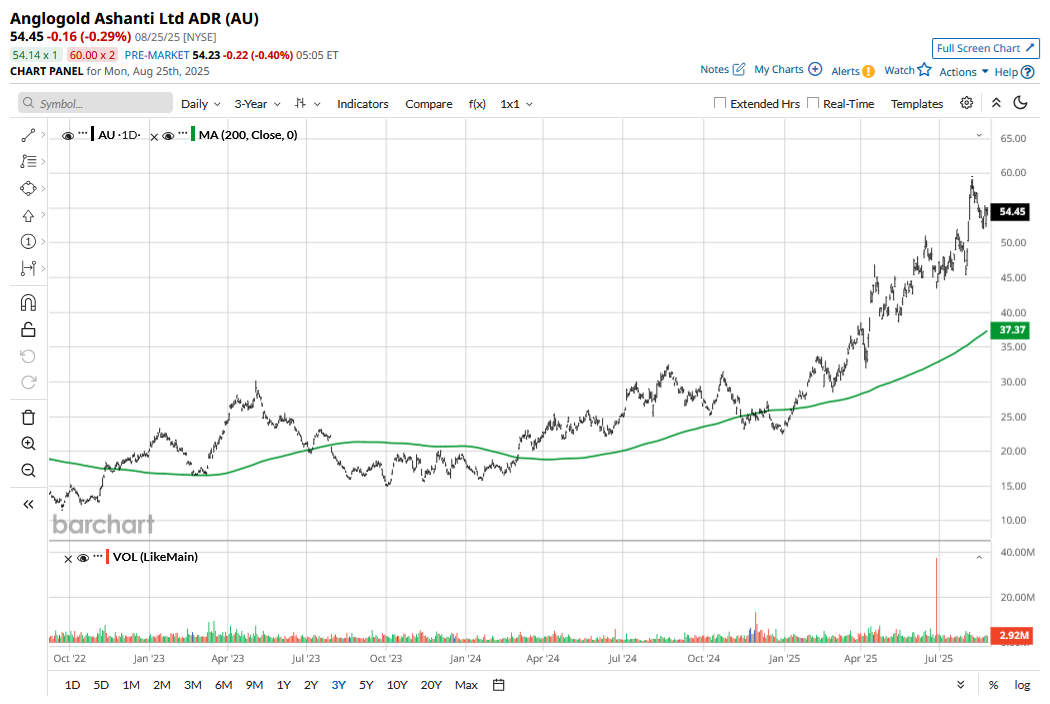Expand the shapes tool submenu arrow
The height and width of the screenshot is (704, 1050).
tap(43, 188)
